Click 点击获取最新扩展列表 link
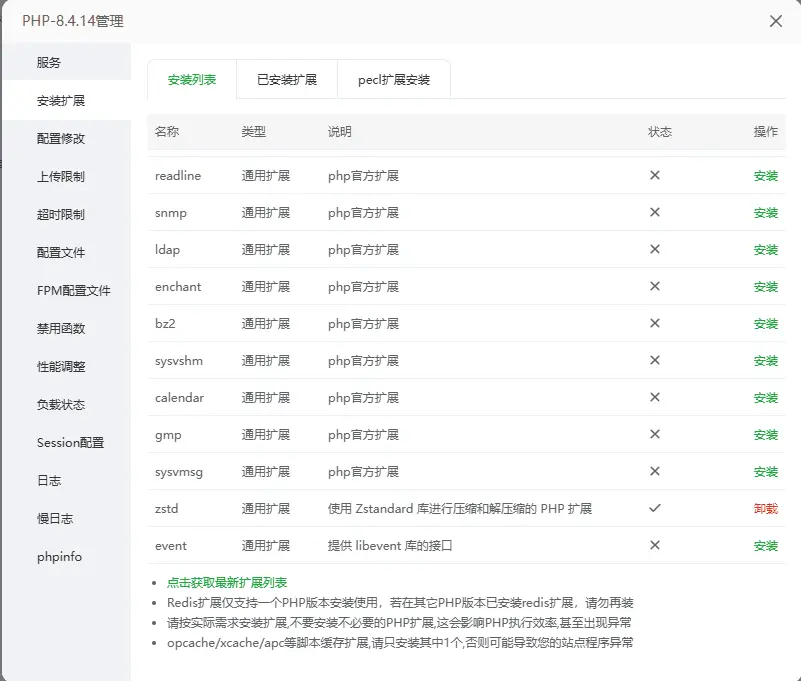This screenshot has height=681, width=801. point(227,582)
